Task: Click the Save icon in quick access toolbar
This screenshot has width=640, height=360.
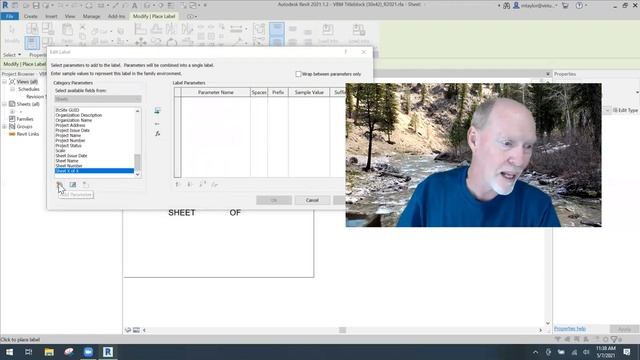Action: [x=36, y=5]
